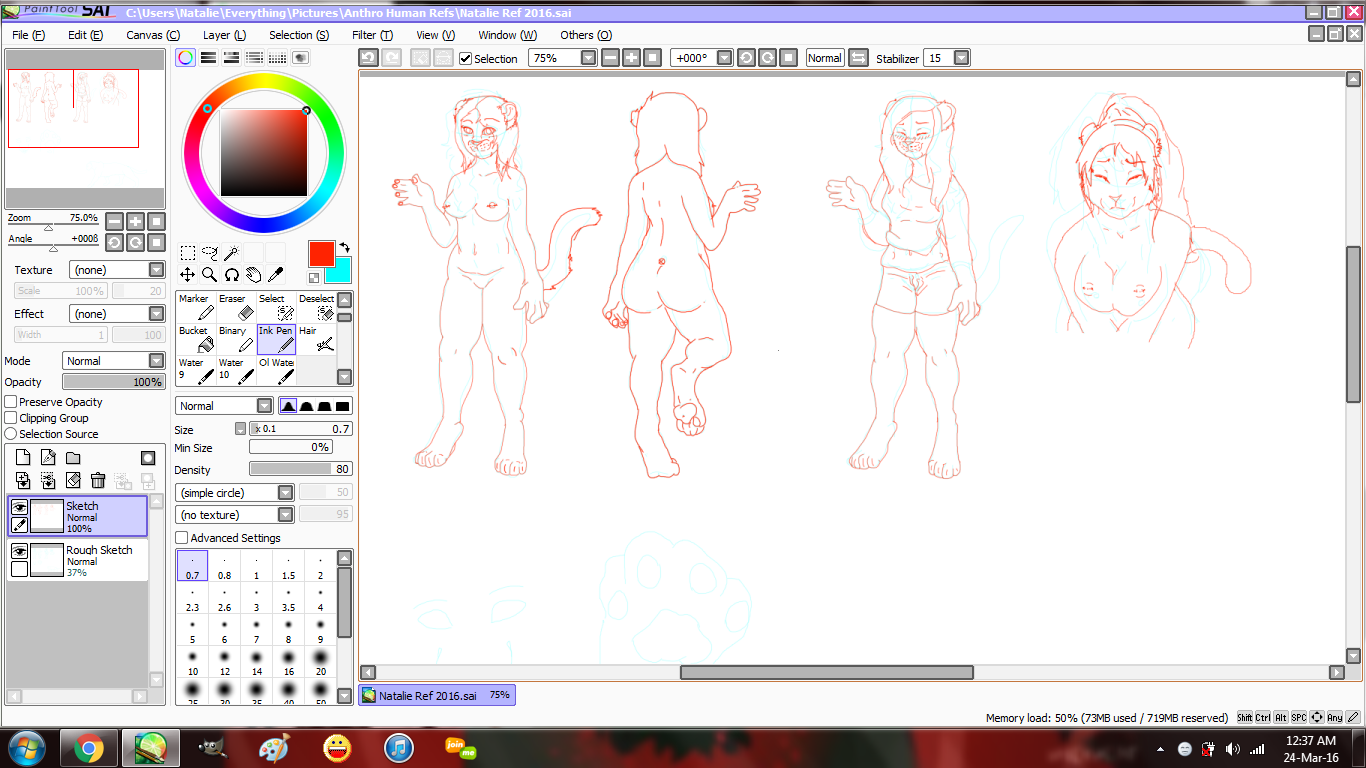The height and width of the screenshot is (768, 1366).
Task: Click the Normal view button in toolbar
Action: pos(825,58)
